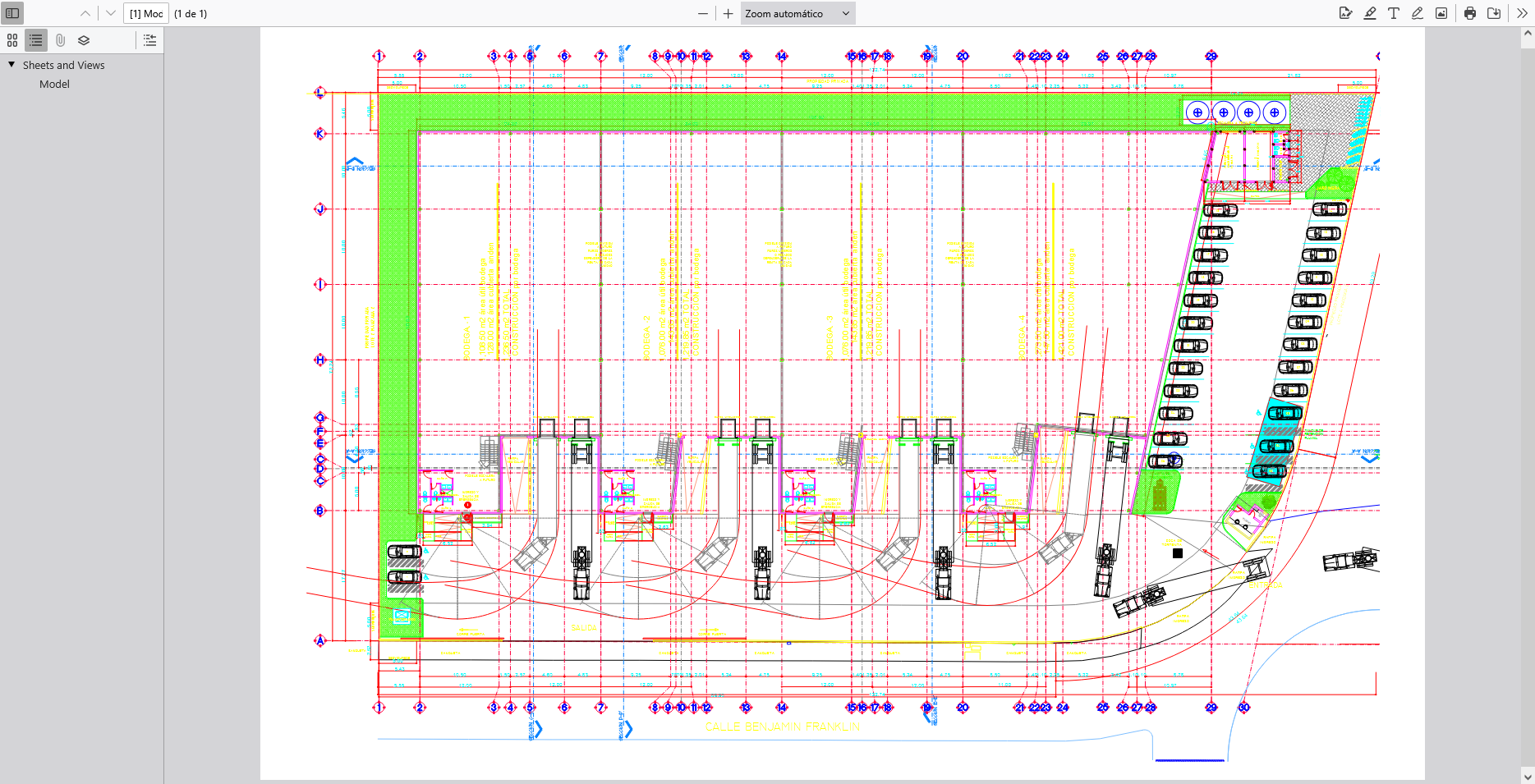
Task: Show the layers panel
Action: (x=84, y=40)
